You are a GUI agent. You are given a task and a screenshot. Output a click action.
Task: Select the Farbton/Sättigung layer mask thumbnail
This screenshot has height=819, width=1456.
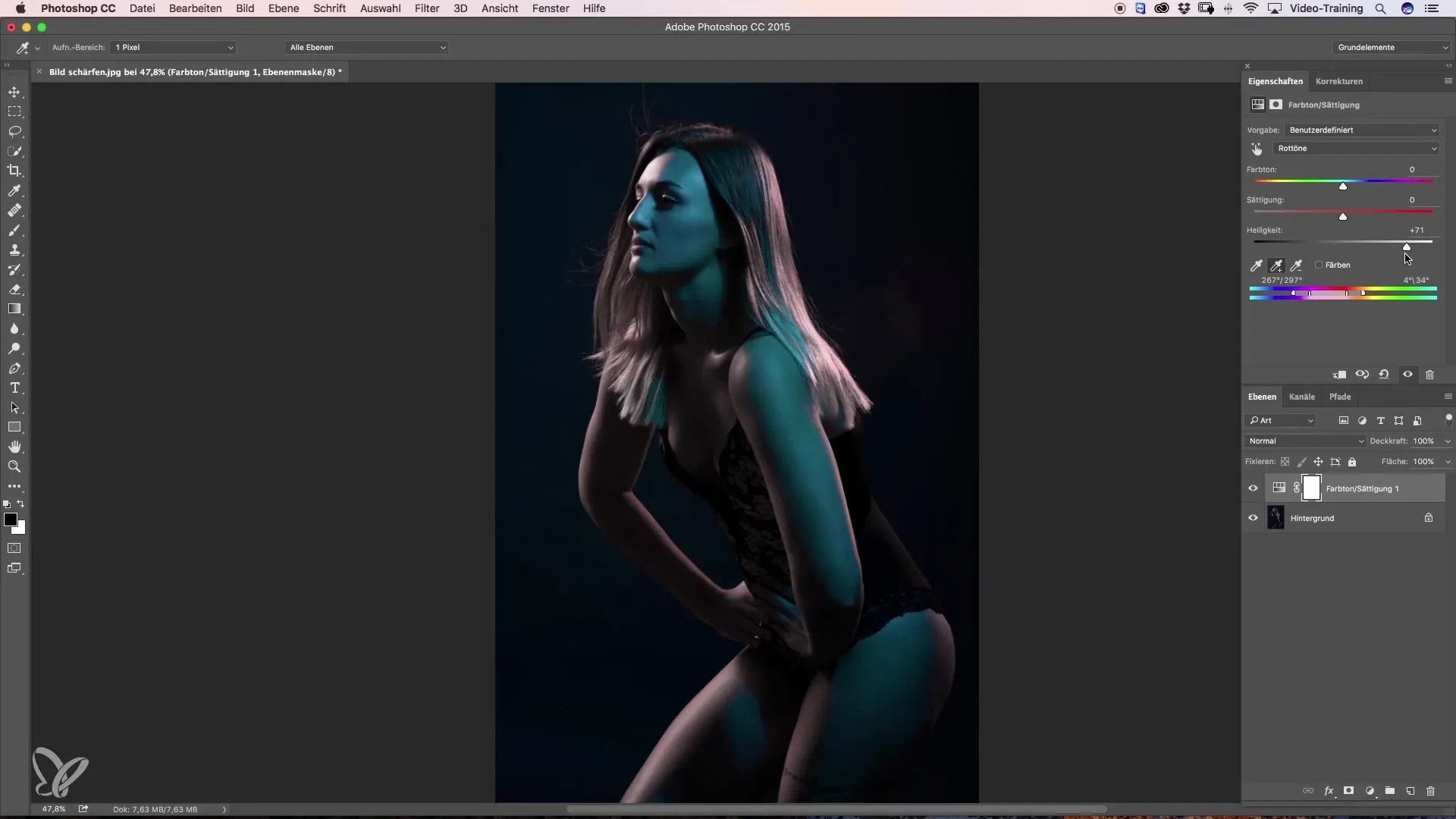pos(1311,488)
